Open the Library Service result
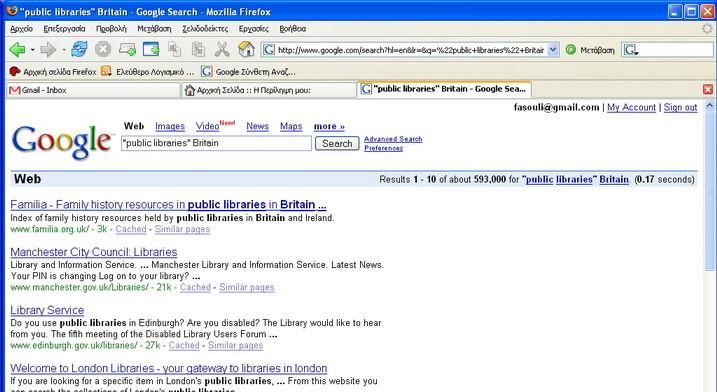This screenshot has height=392, width=717. pyautogui.click(x=47, y=310)
